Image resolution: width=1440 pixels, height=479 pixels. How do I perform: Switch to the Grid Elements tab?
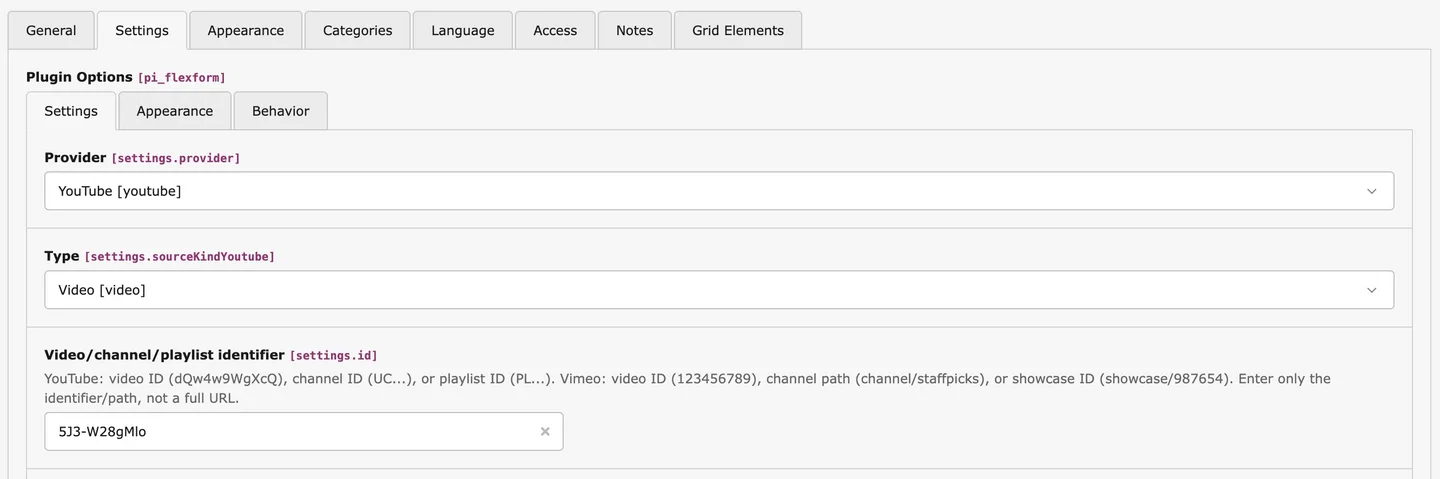point(738,30)
